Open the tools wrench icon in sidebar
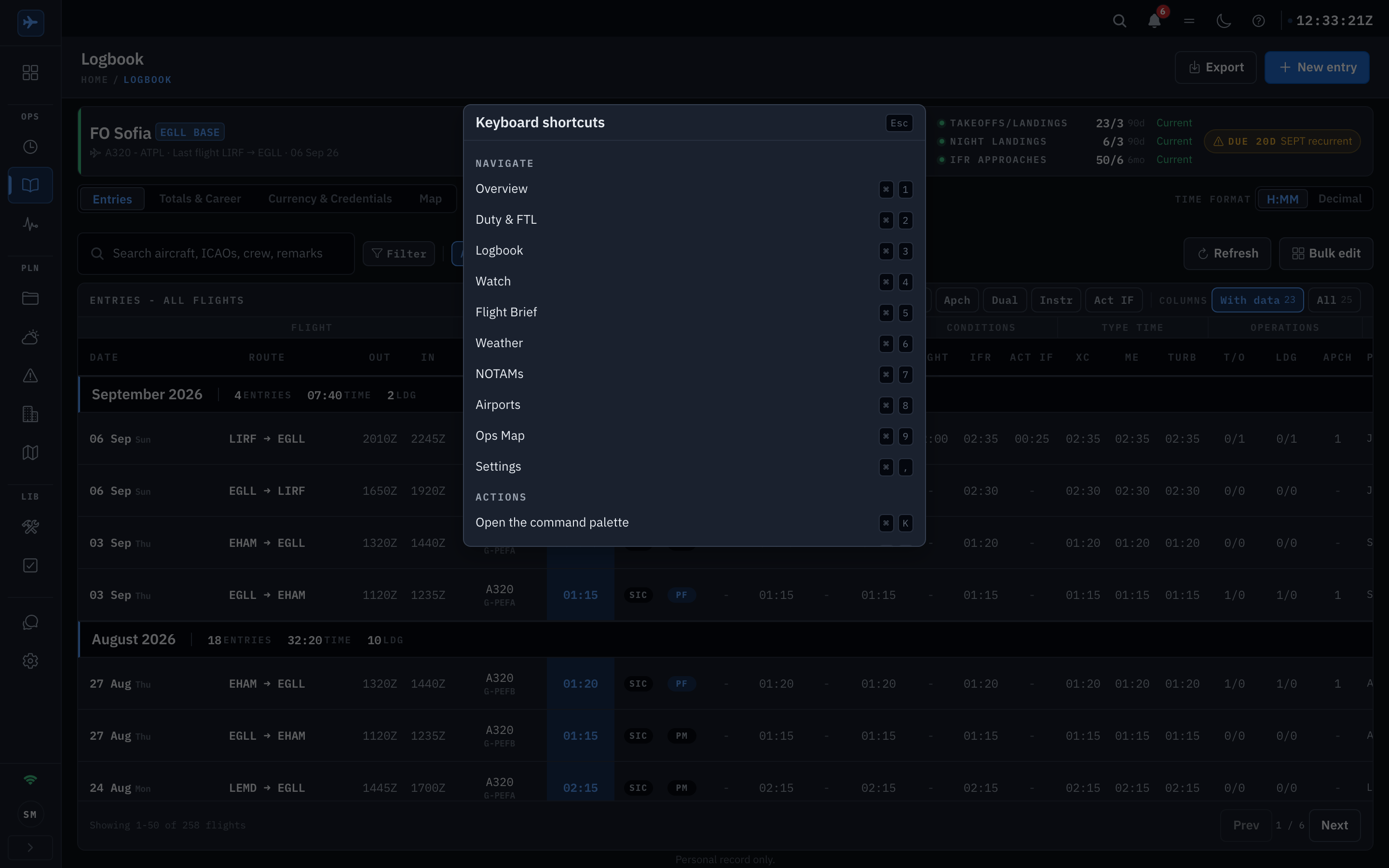 (x=30, y=527)
